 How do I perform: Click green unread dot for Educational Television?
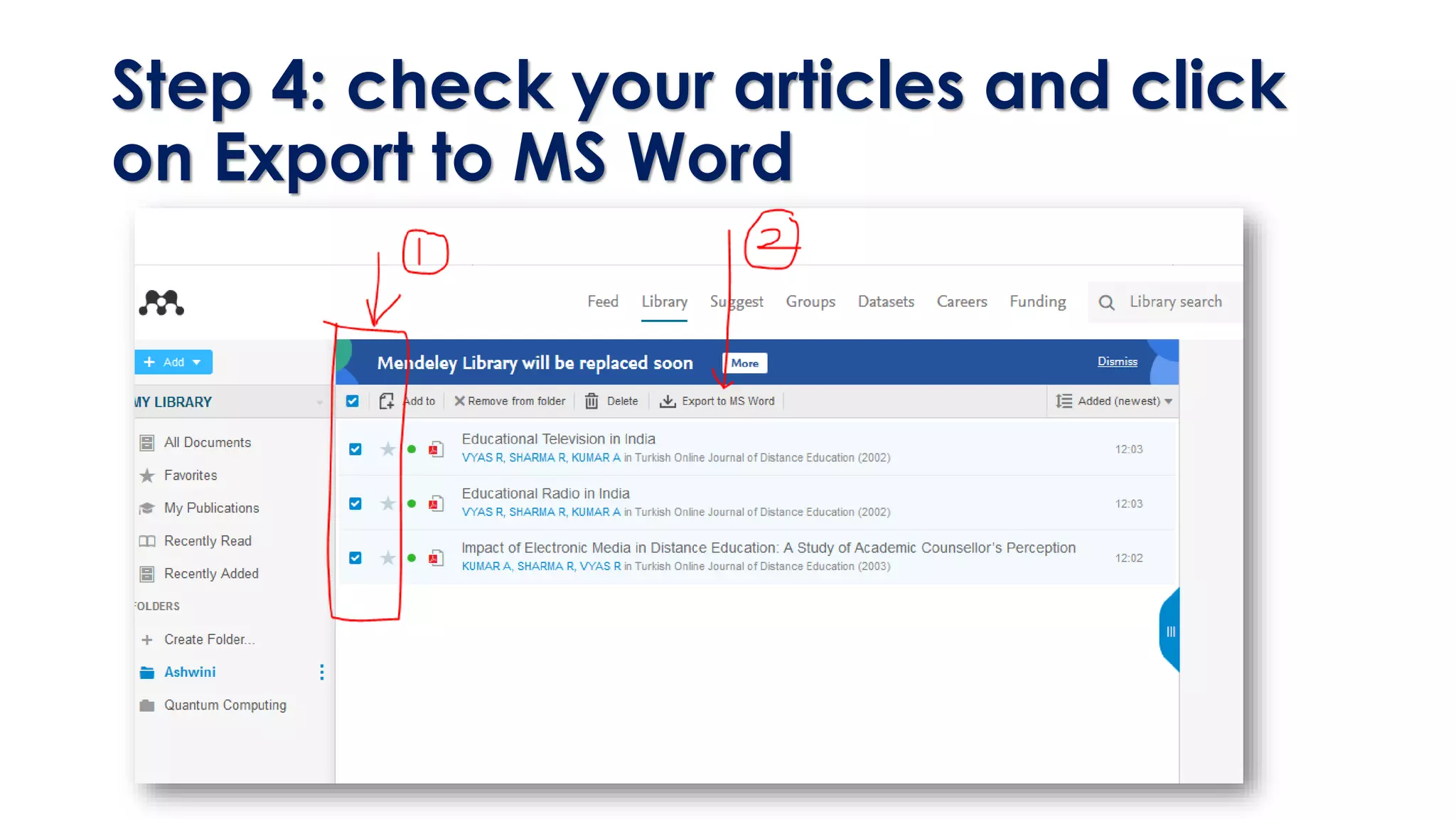[412, 449]
